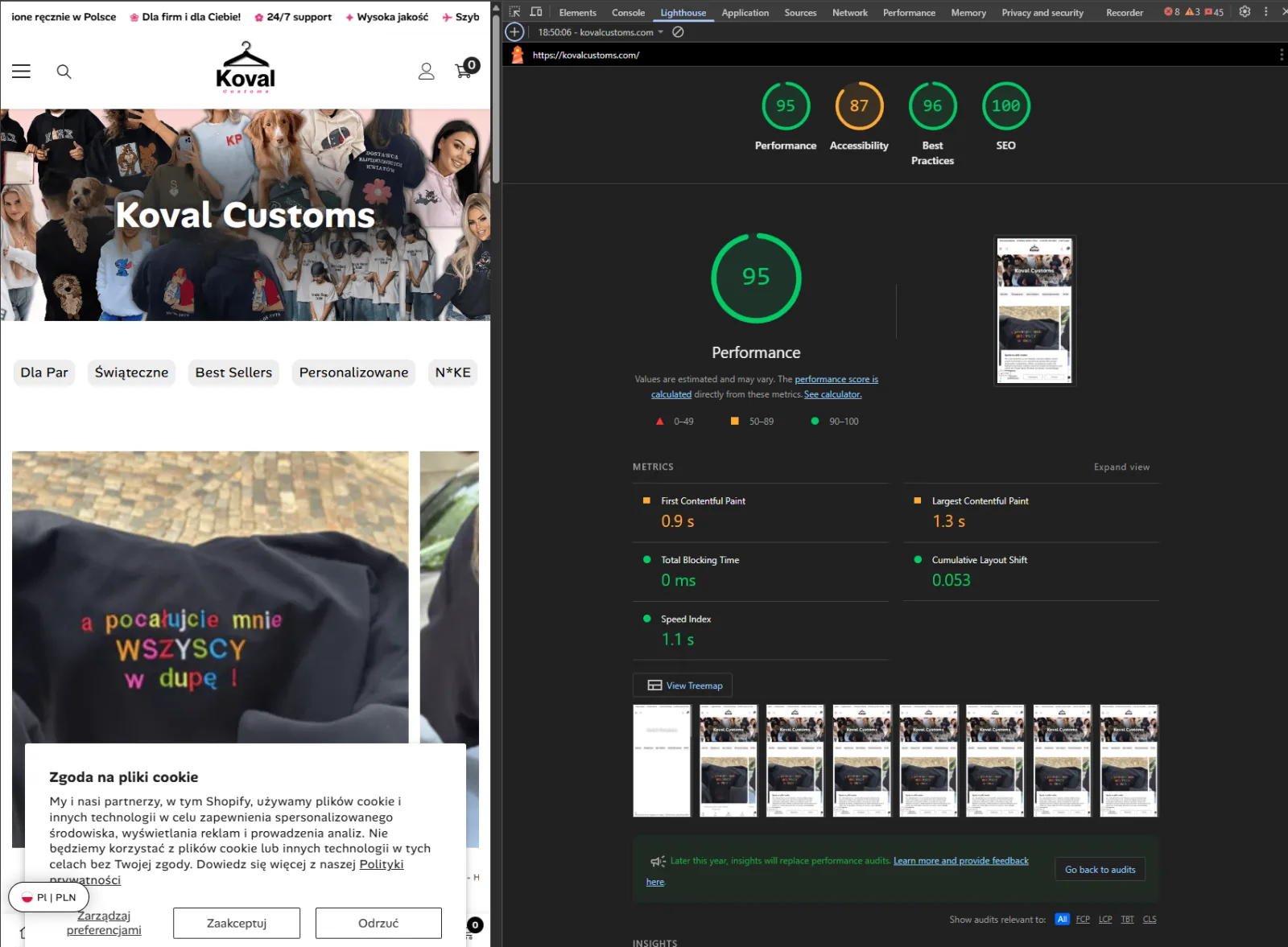Expand the First Contentful Paint metric
Viewport: 1288px width, 947px height.
[761, 513]
